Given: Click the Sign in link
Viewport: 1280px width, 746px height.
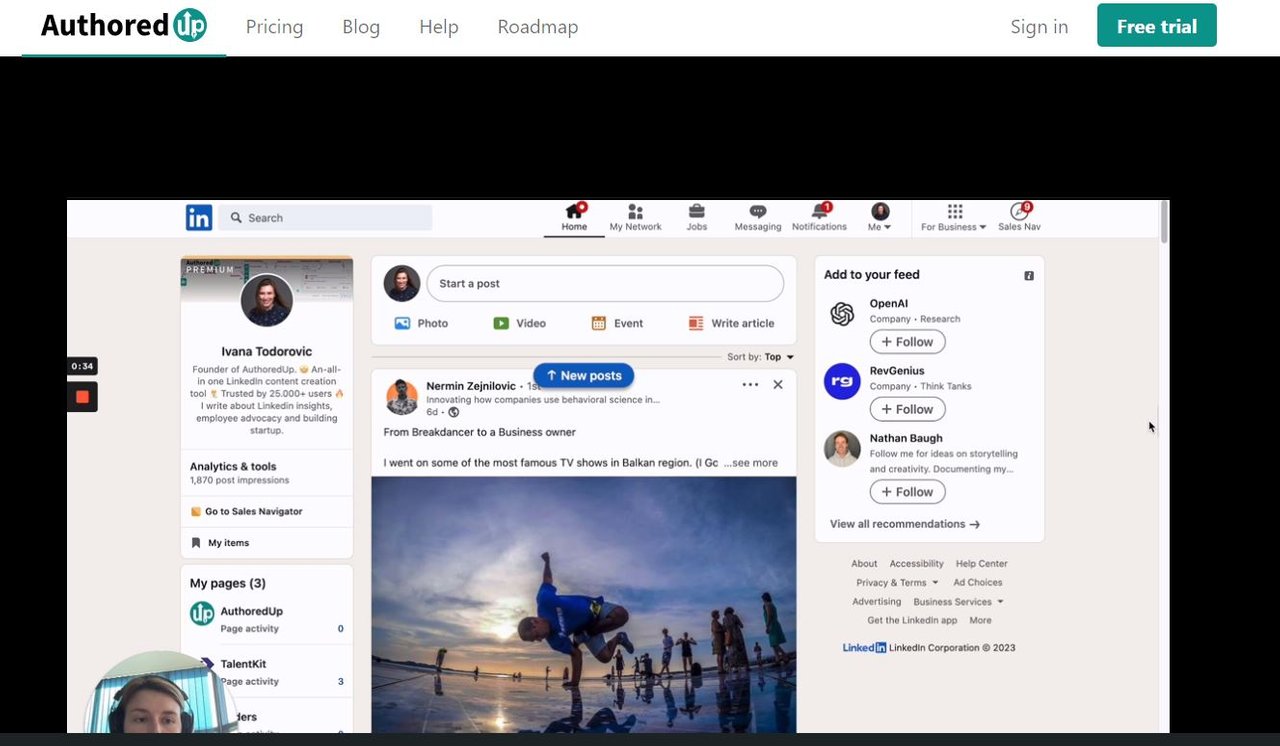Looking at the screenshot, I should (x=1039, y=27).
